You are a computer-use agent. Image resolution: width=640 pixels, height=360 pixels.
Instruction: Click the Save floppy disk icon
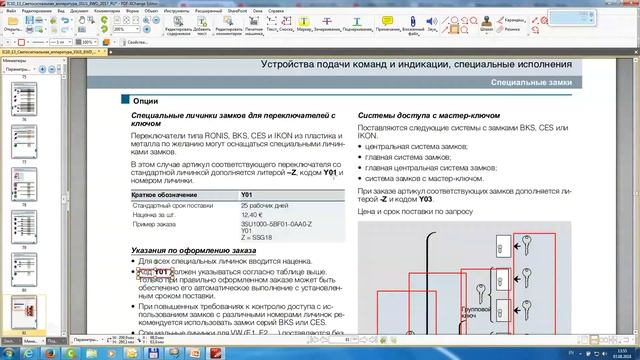click(x=29, y=20)
